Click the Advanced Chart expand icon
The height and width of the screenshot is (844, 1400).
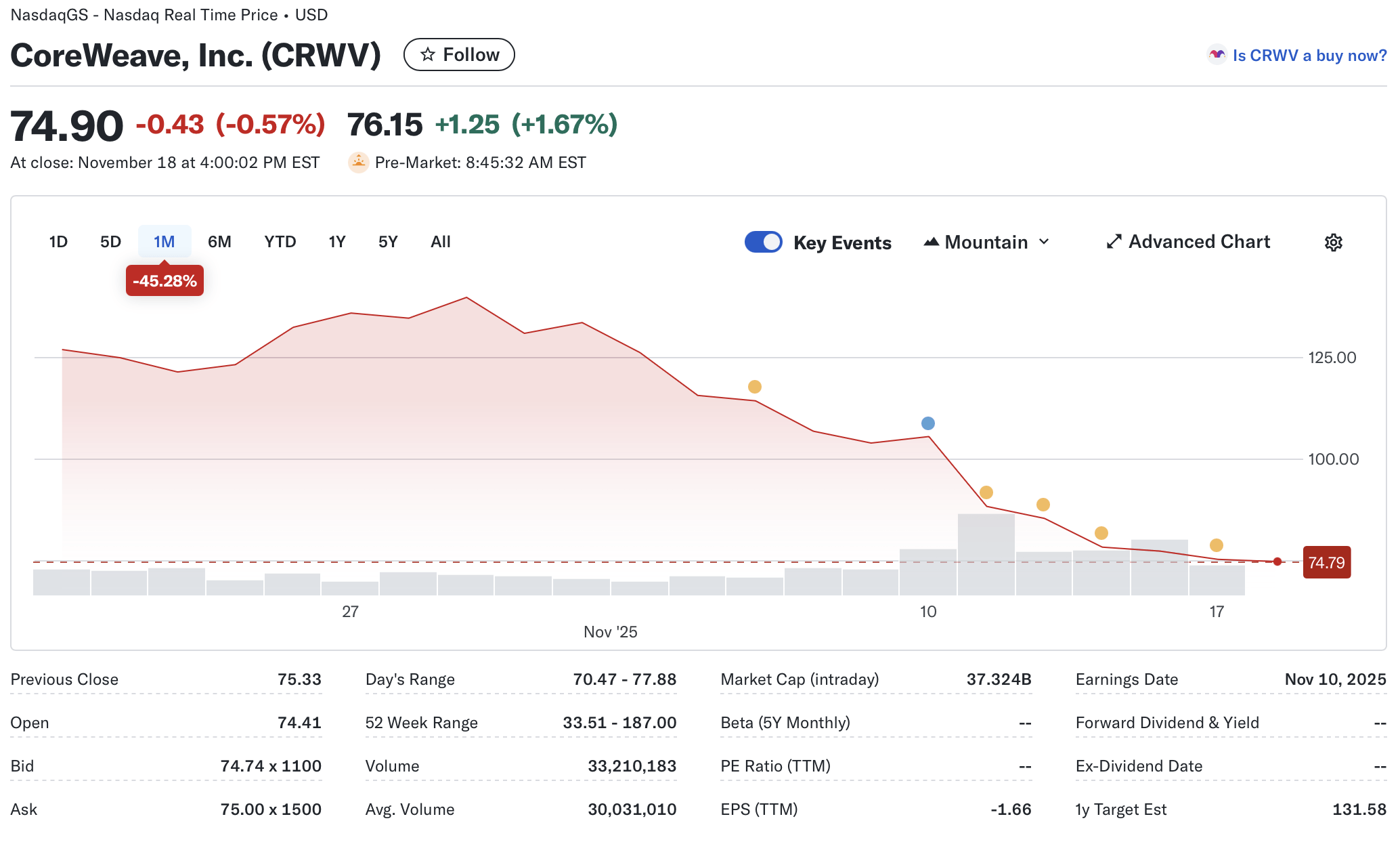pos(1114,241)
